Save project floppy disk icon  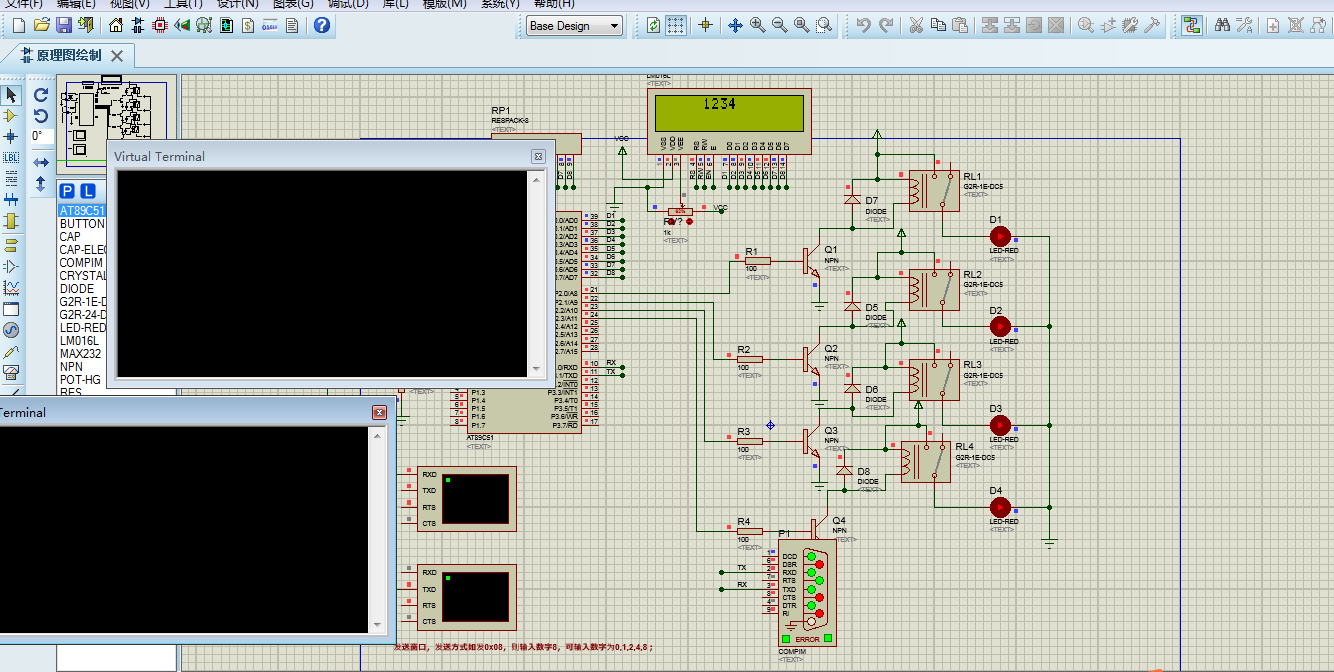click(63, 25)
